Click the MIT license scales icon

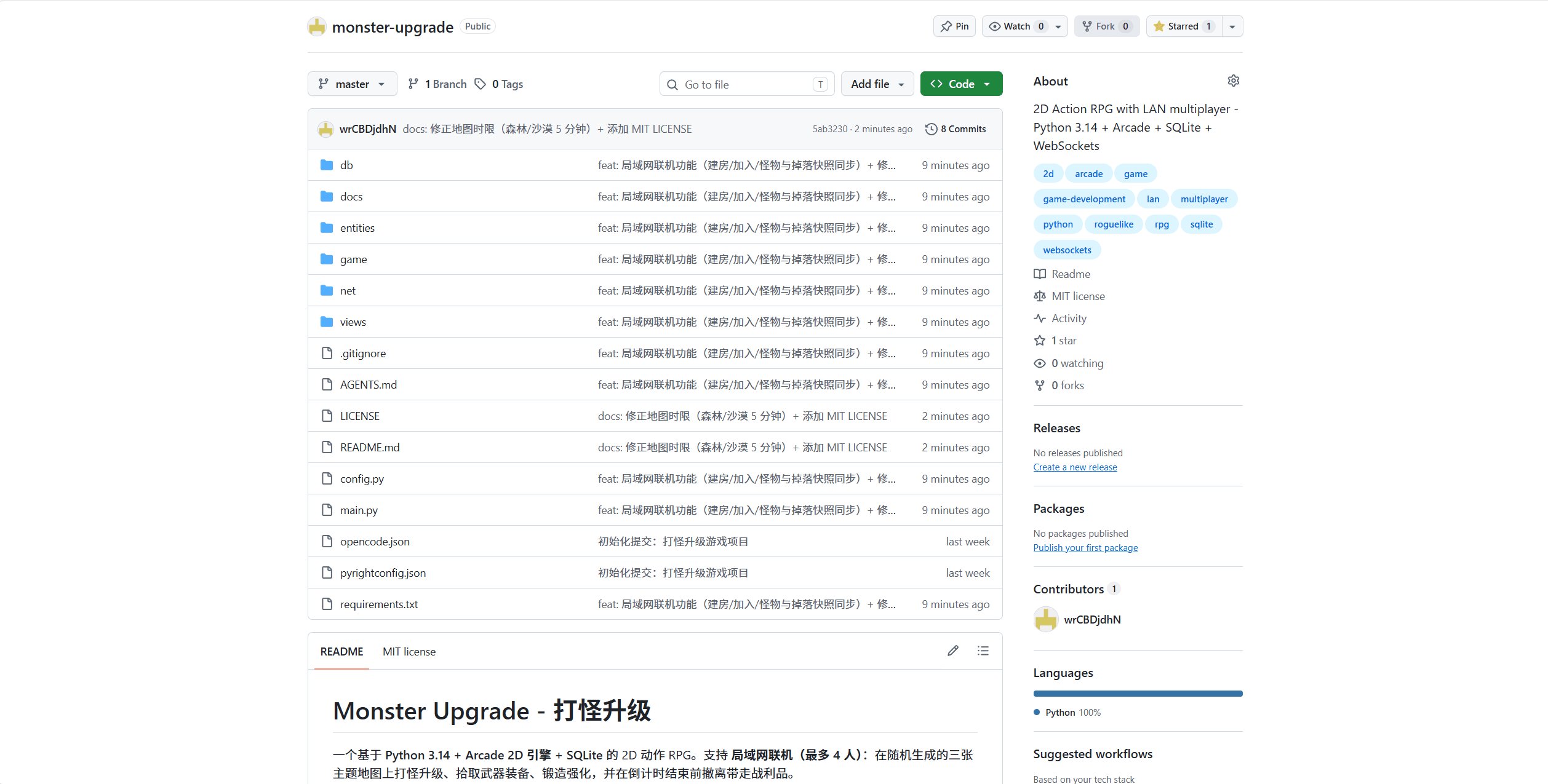tap(1040, 296)
